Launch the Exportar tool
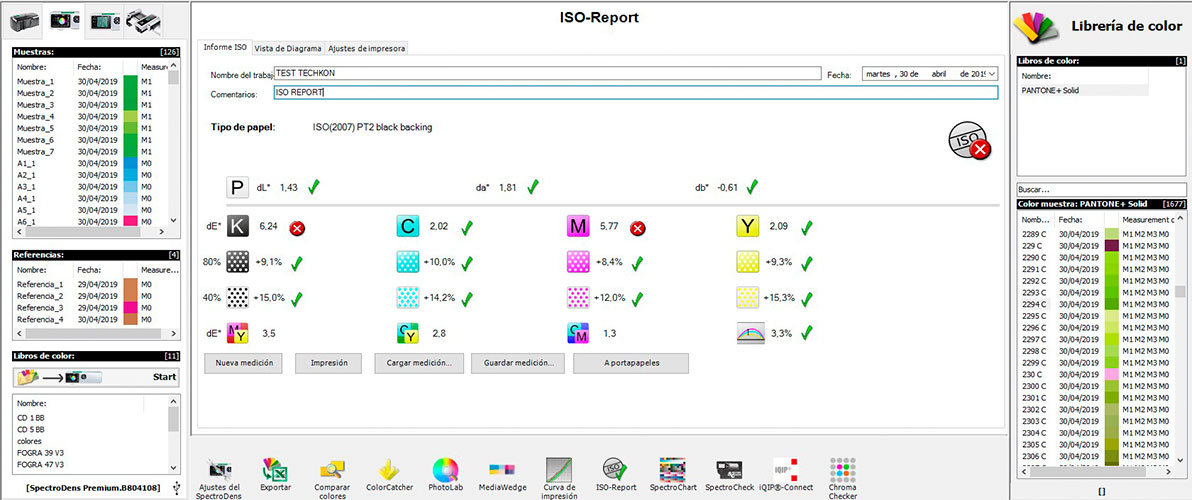 tap(274, 475)
